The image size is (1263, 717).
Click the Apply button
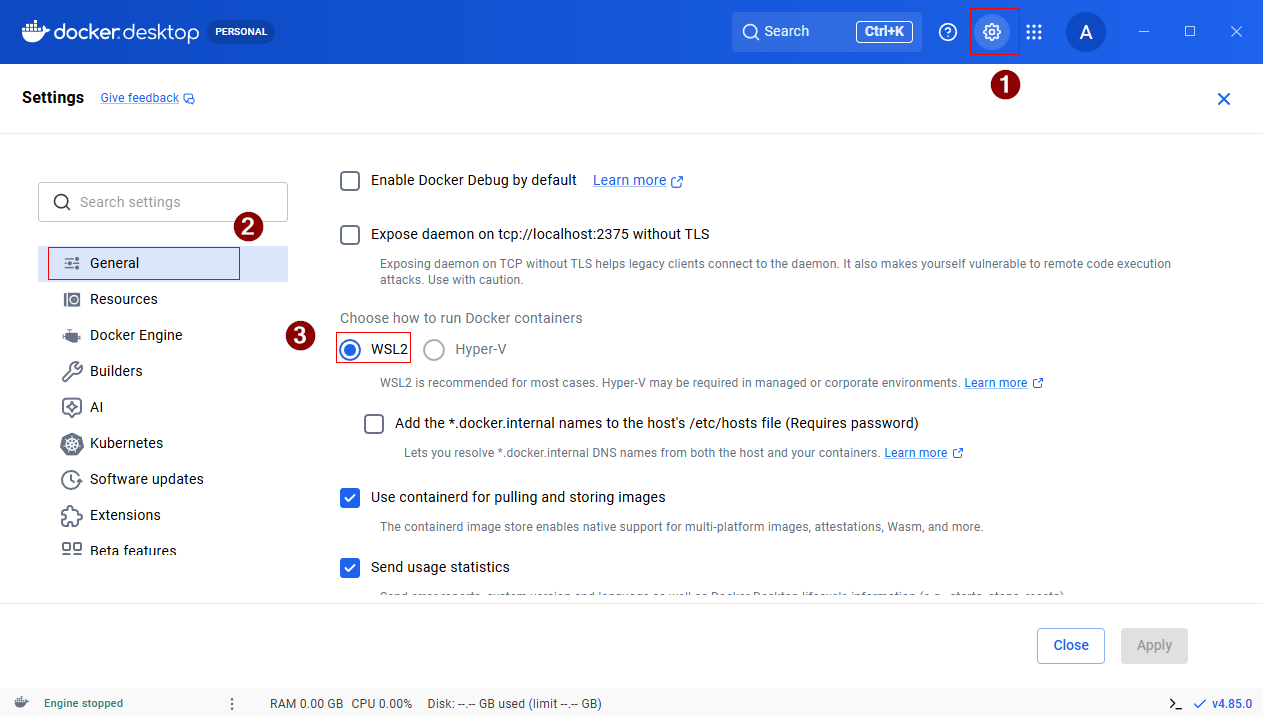1154,646
